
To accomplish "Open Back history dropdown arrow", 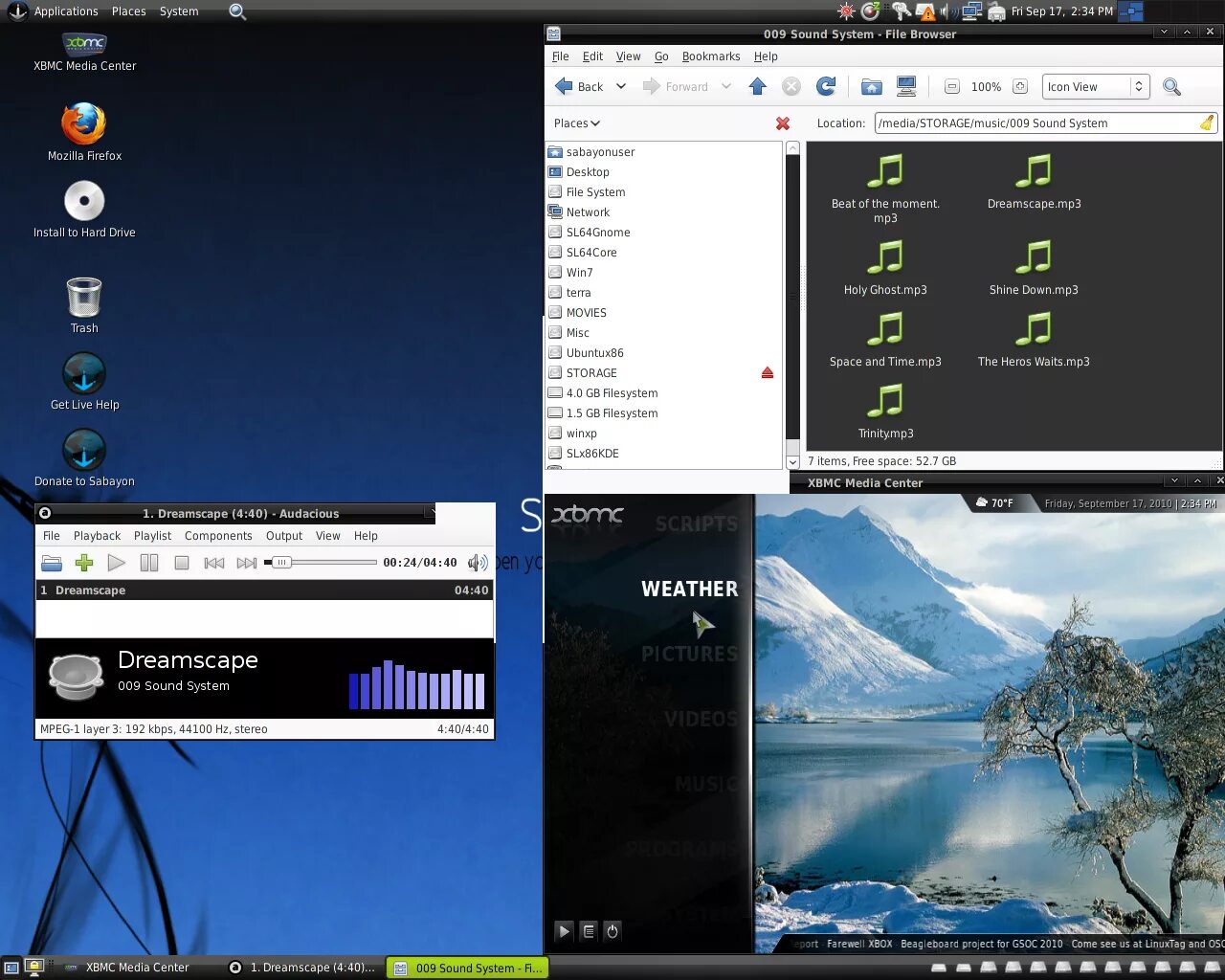I will (x=621, y=86).
